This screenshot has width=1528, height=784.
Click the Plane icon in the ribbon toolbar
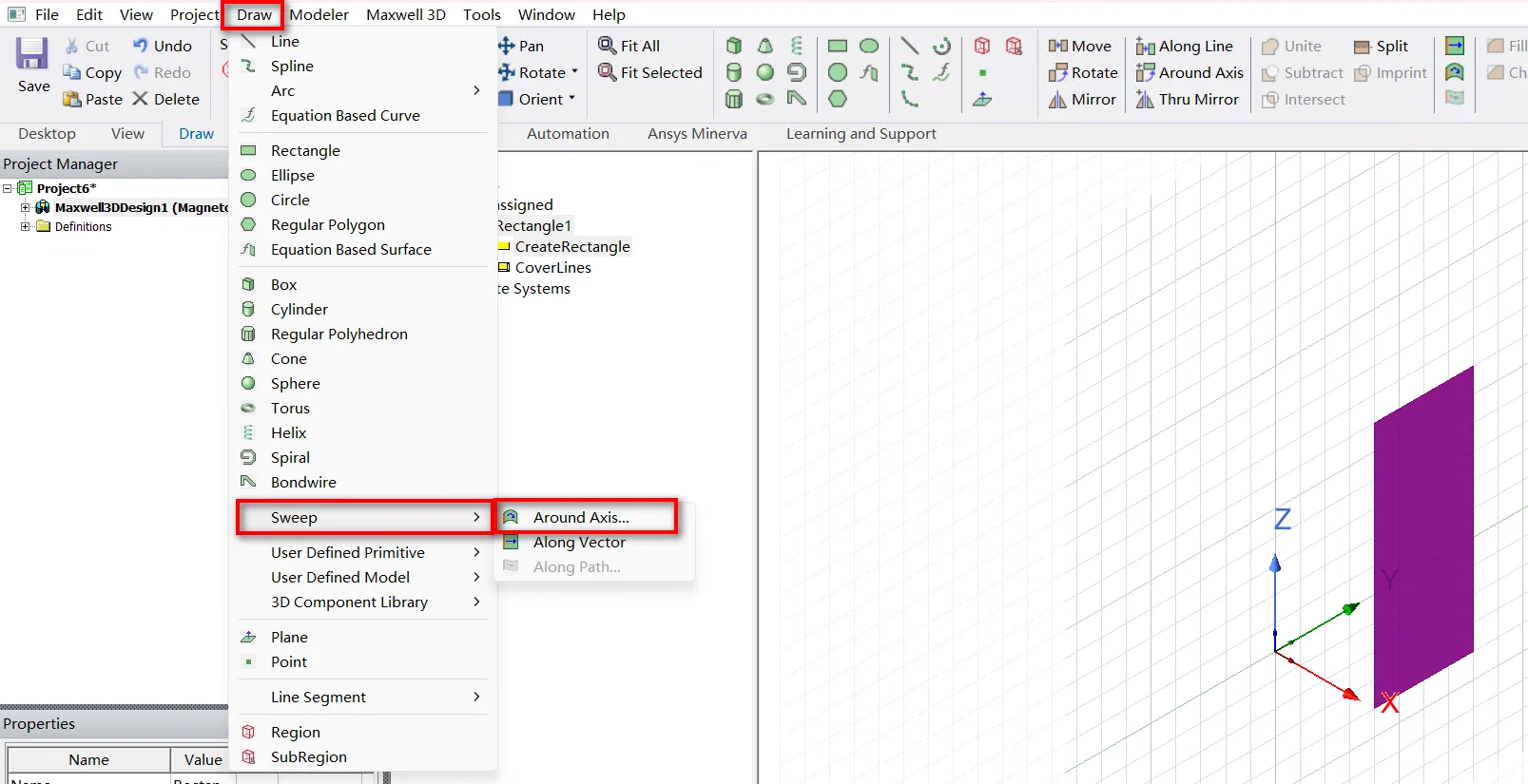point(982,99)
